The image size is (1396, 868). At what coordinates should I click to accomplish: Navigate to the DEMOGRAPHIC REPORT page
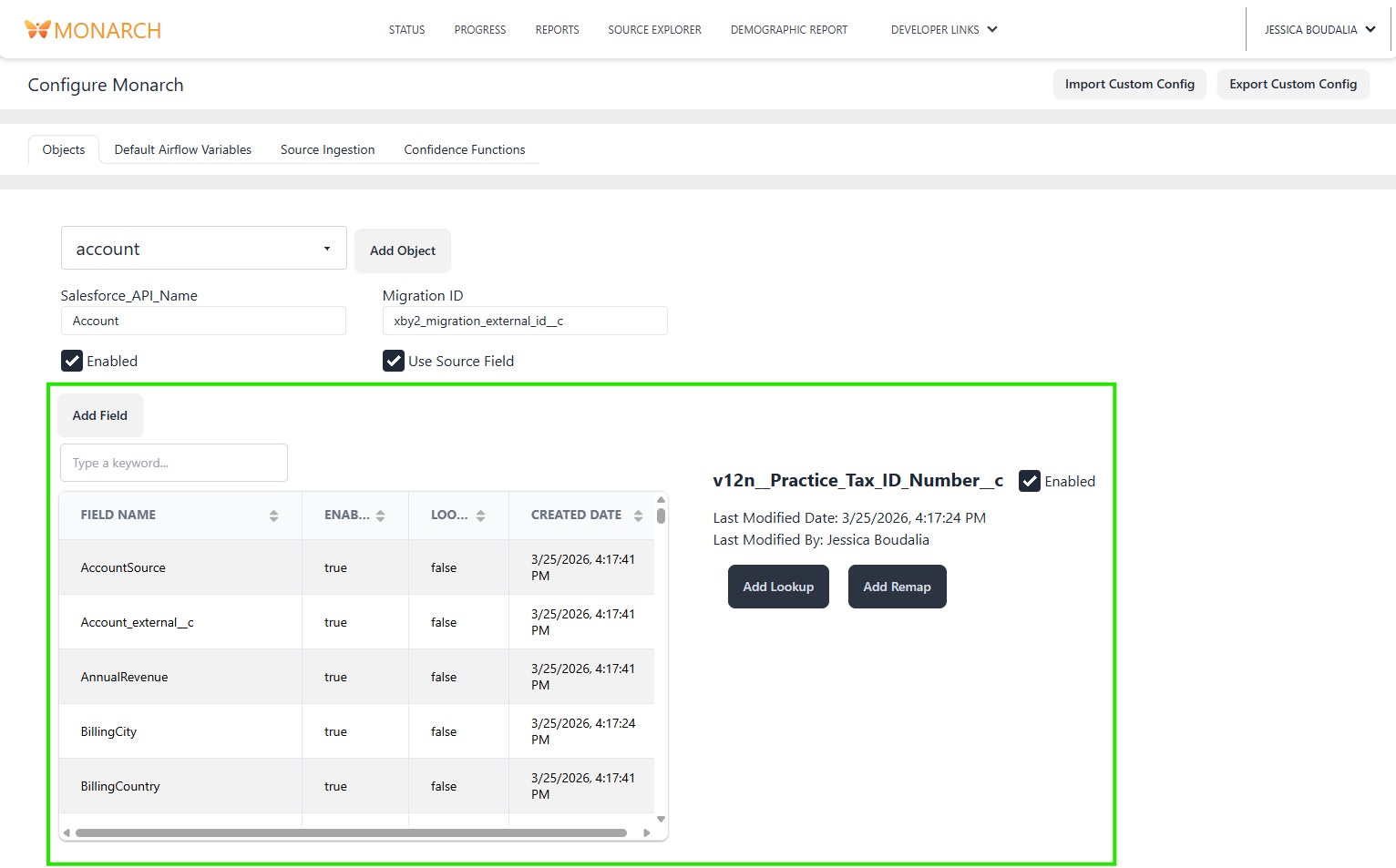pos(789,29)
